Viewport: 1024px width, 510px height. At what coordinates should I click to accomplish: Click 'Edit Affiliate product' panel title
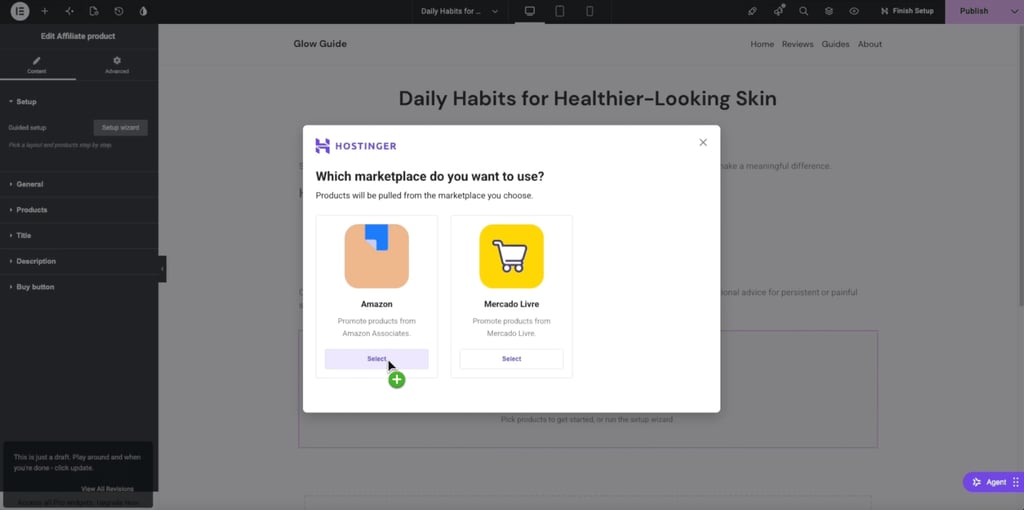(x=78, y=36)
